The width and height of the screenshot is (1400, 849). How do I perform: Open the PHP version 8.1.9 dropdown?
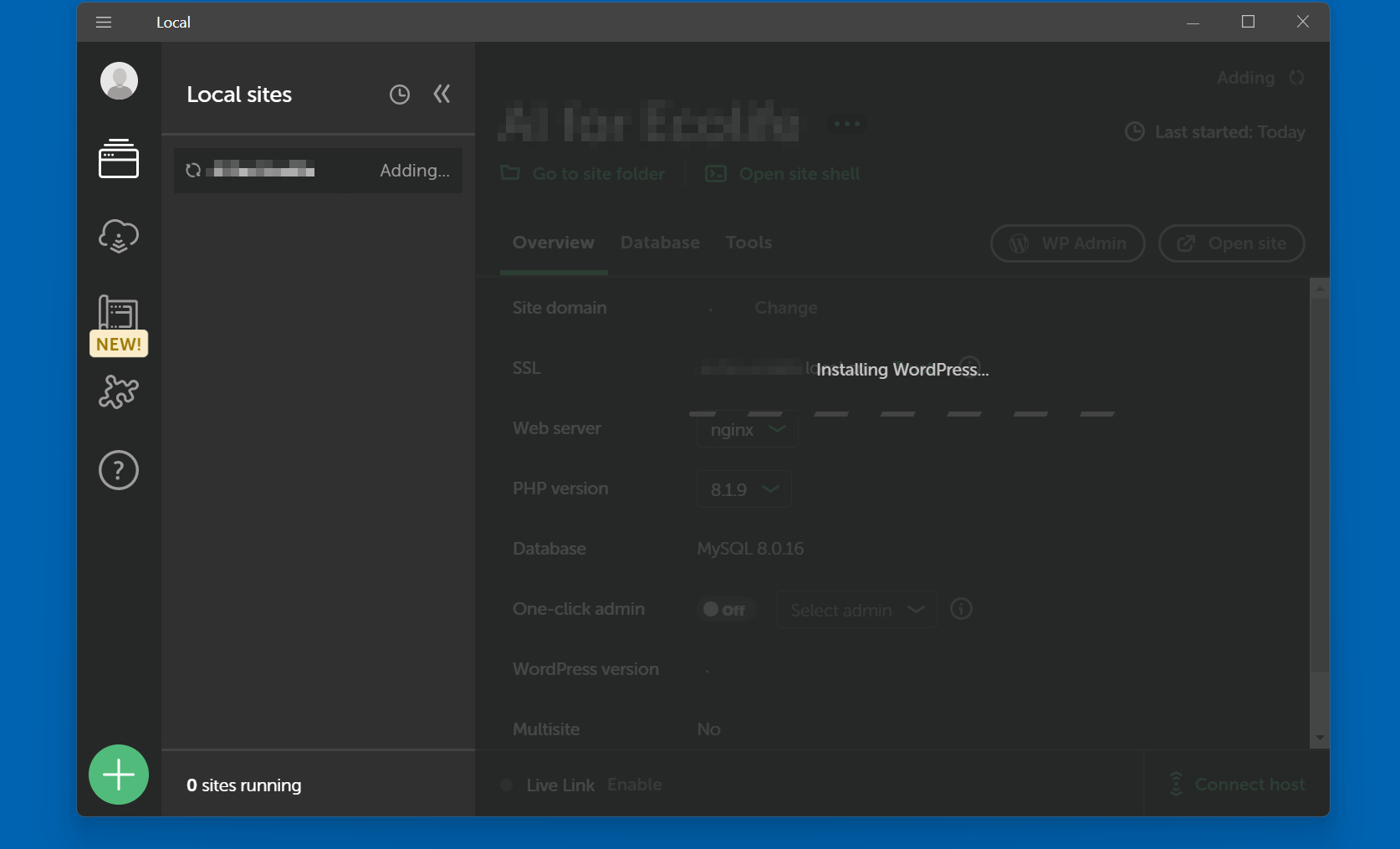(743, 490)
